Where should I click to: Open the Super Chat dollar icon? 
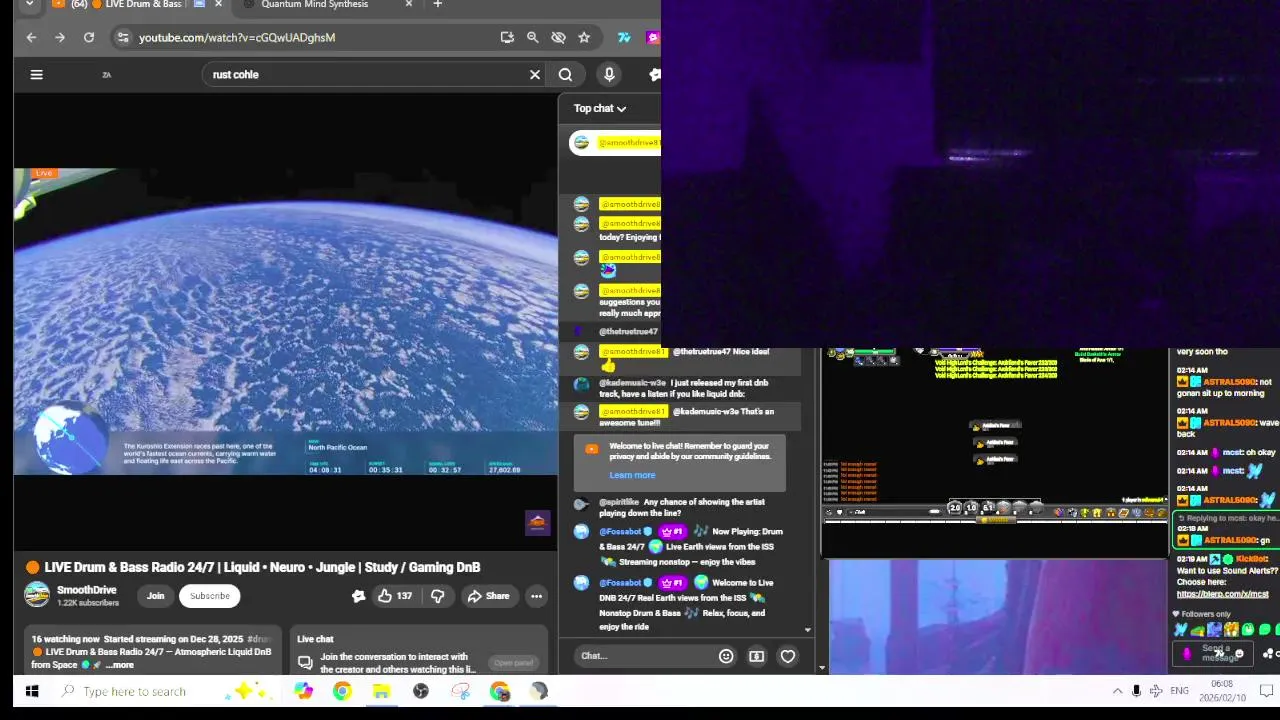tap(757, 656)
